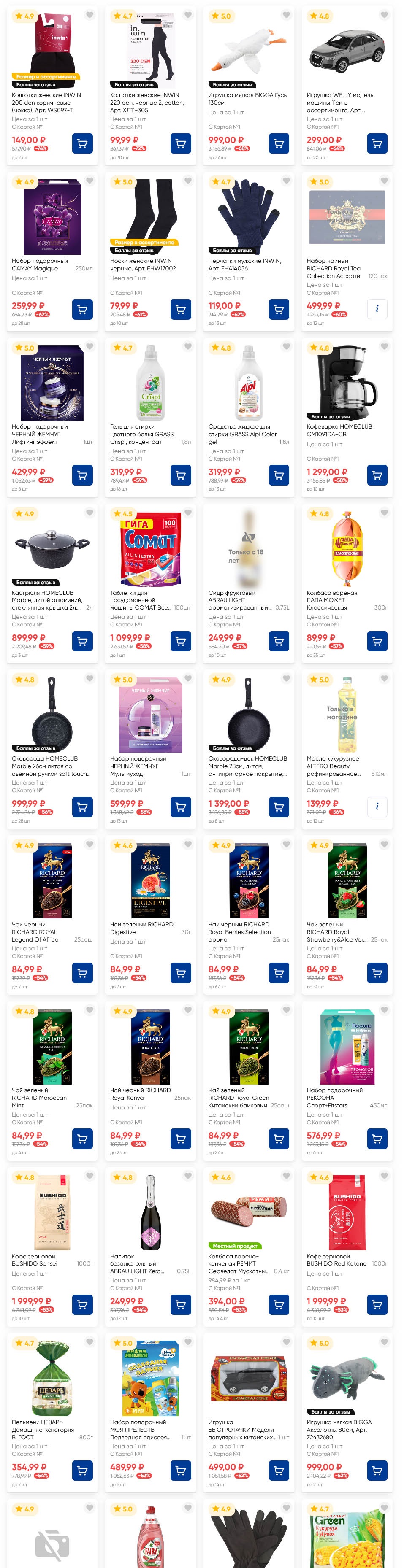Add INWIN 200 den brown tights to cart
415x1568 pixels.
[82, 144]
